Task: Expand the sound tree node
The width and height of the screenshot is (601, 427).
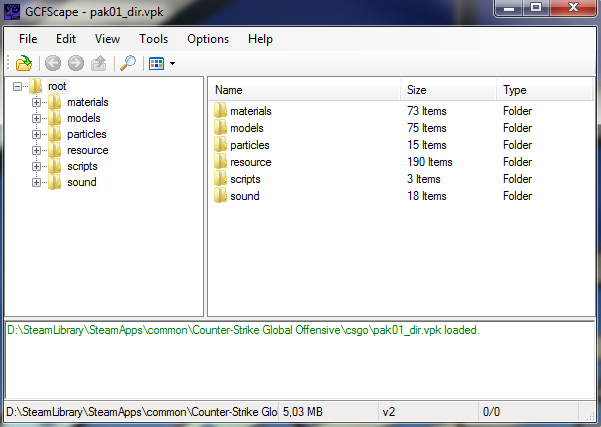Action: [36, 182]
